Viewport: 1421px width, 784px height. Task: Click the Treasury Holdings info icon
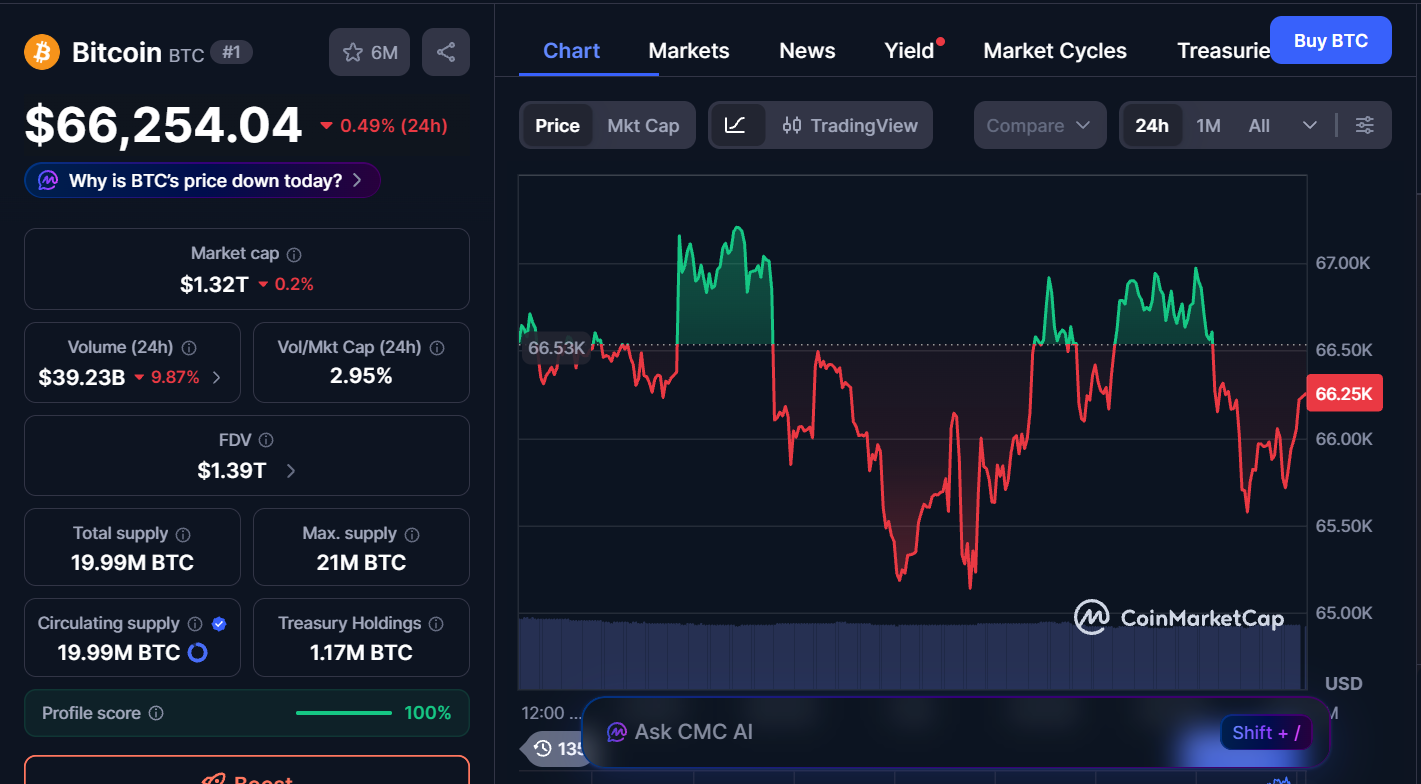coord(436,624)
